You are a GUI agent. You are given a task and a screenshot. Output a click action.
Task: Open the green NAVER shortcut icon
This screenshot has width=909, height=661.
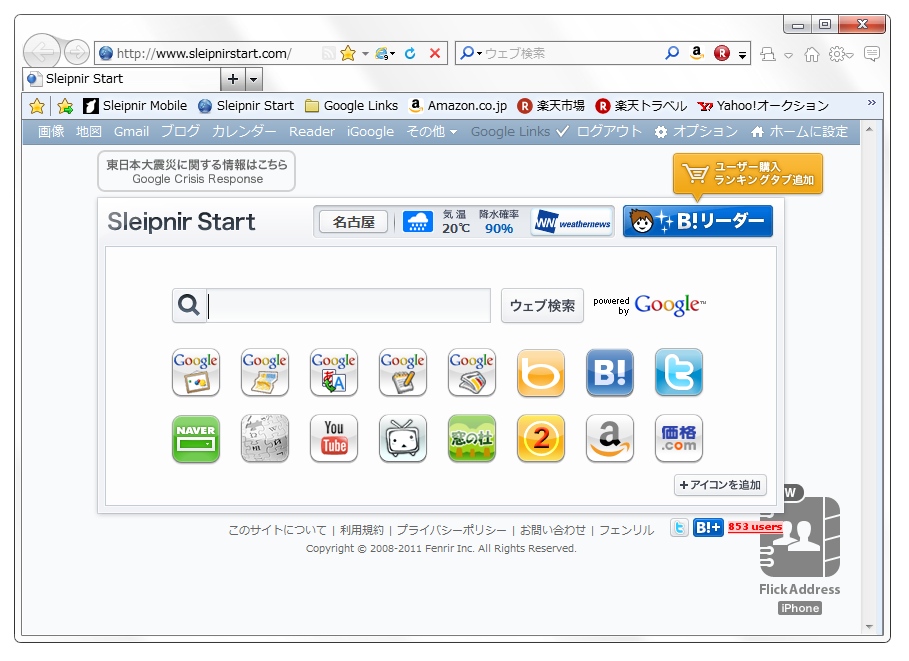(196, 438)
